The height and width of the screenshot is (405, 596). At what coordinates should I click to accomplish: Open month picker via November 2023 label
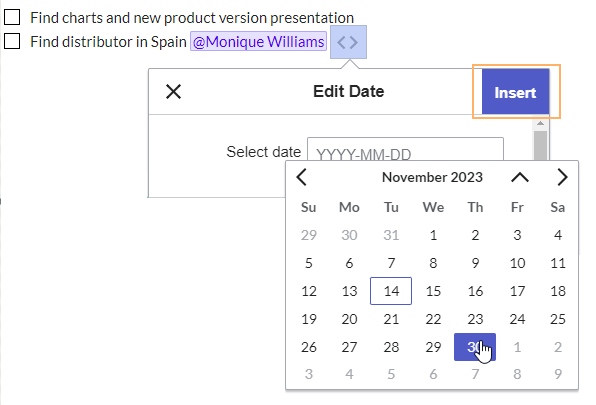point(432,177)
